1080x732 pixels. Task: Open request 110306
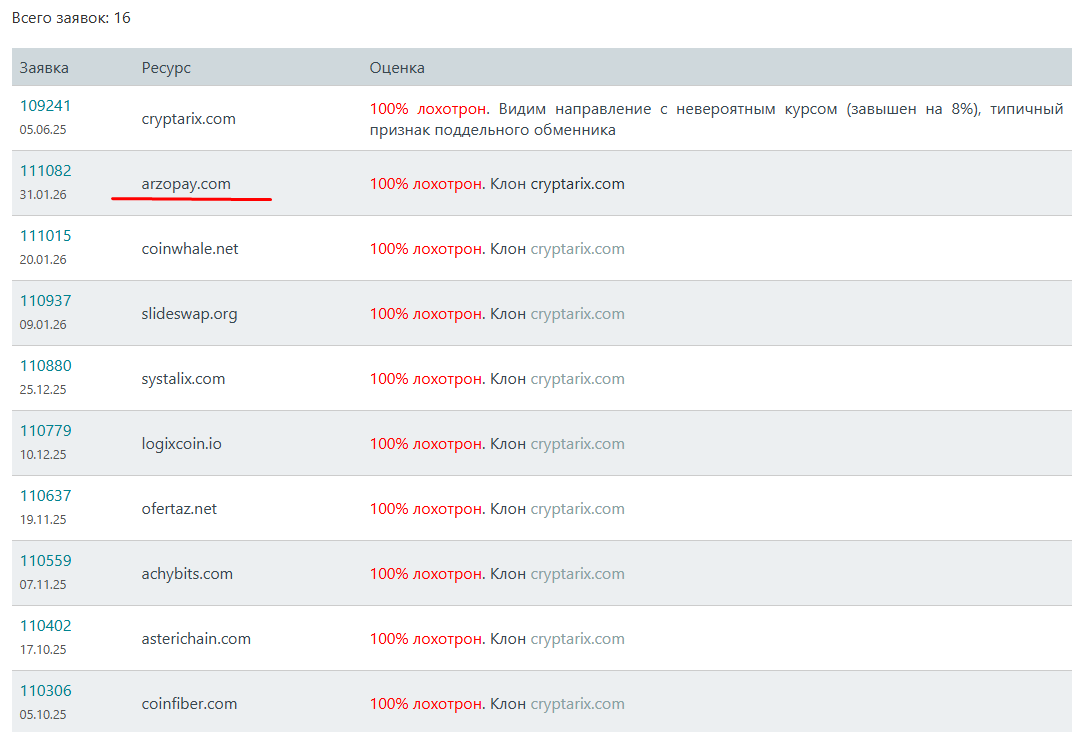[46, 691]
